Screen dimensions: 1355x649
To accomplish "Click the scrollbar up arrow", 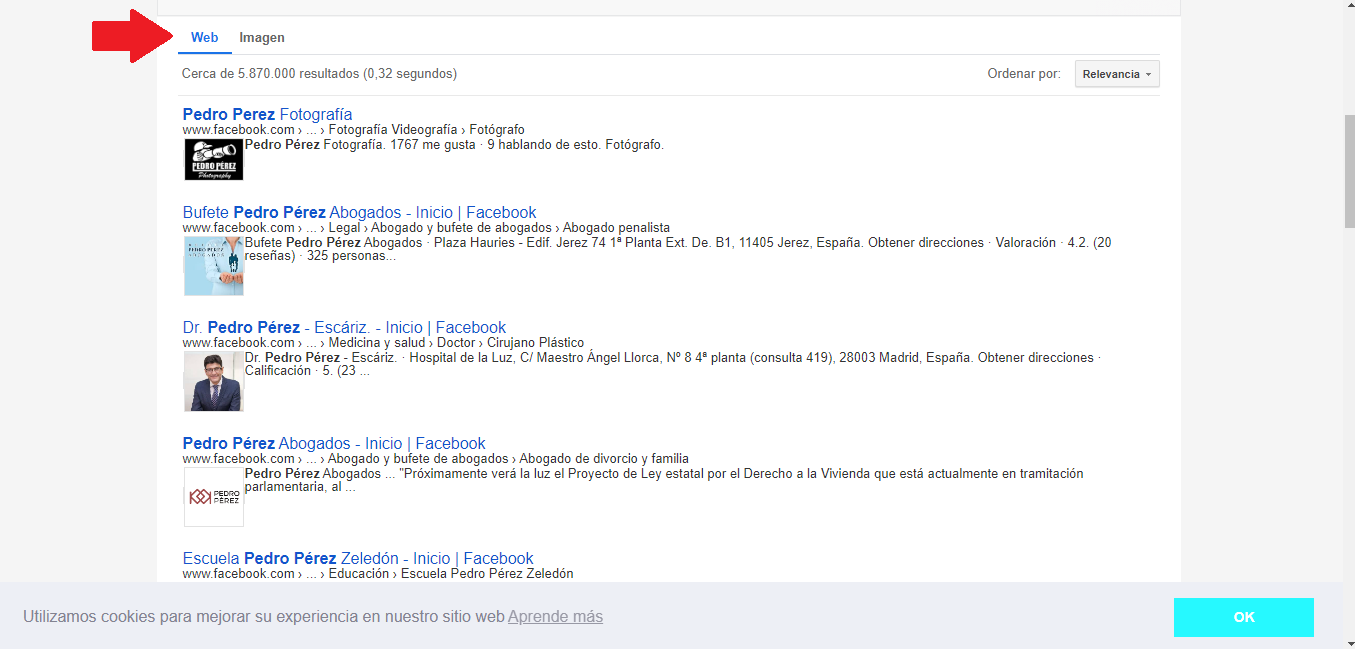I will click(1349, 7).
